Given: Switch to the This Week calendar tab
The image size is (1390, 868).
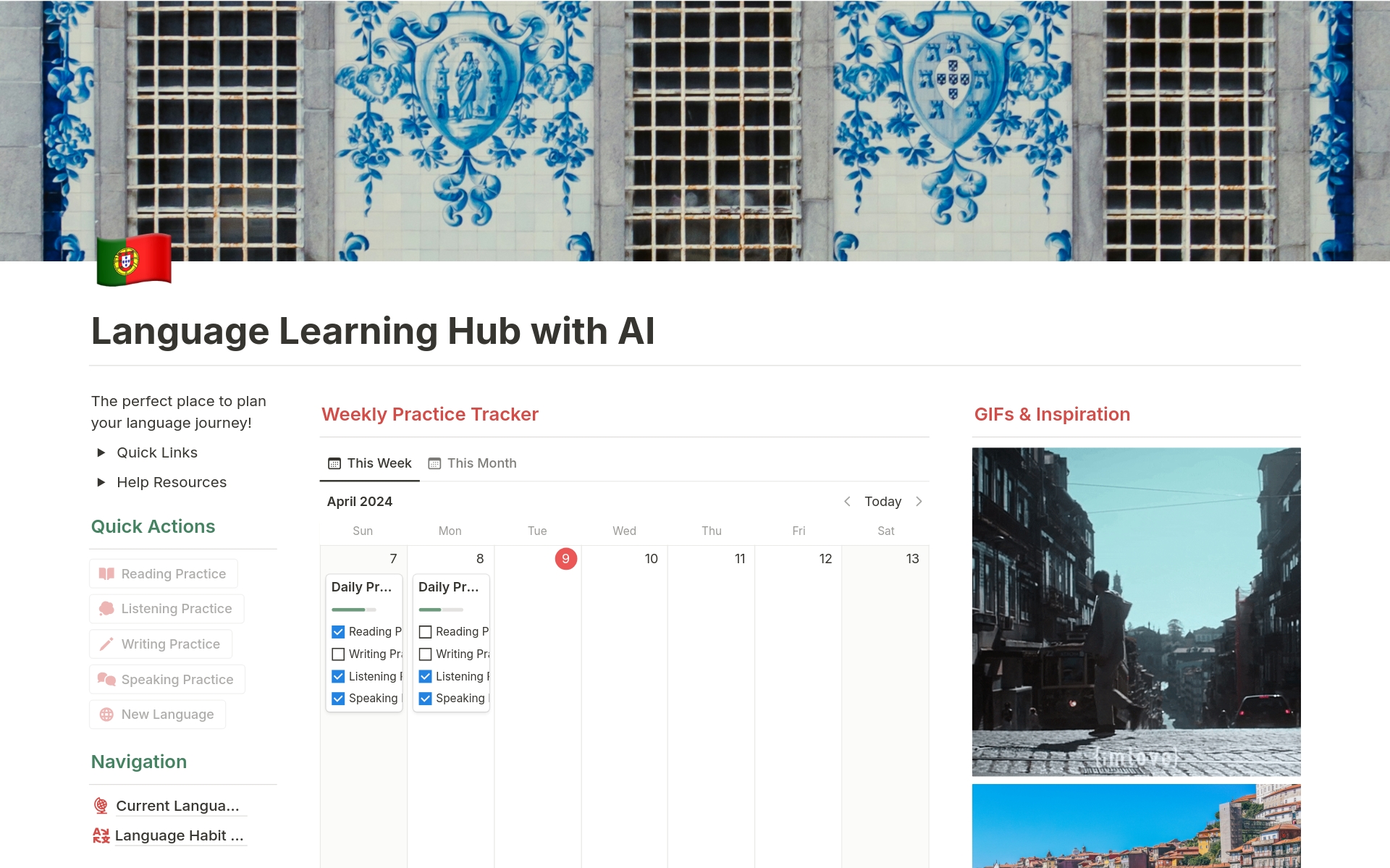Looking at the screenshot, I should (370, 463).
